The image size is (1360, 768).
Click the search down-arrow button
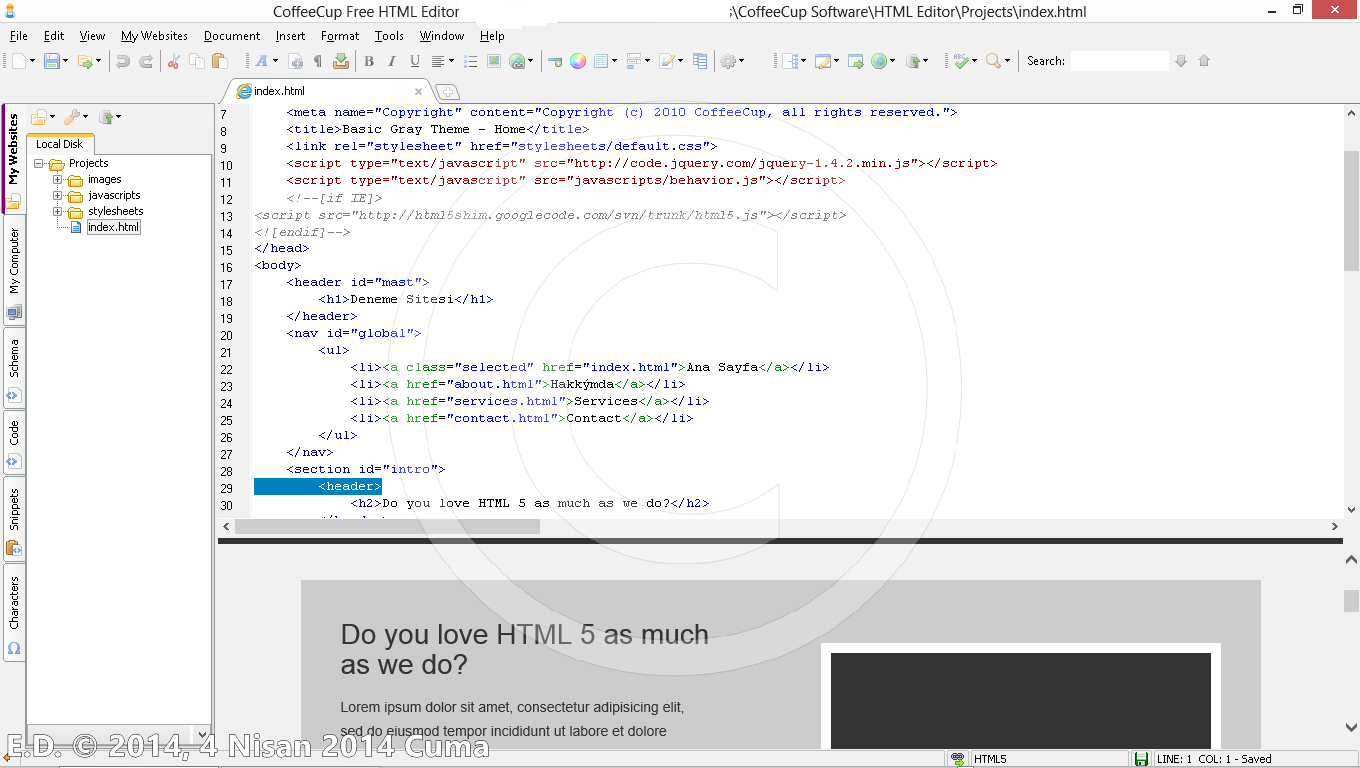tap(1181, 61)
